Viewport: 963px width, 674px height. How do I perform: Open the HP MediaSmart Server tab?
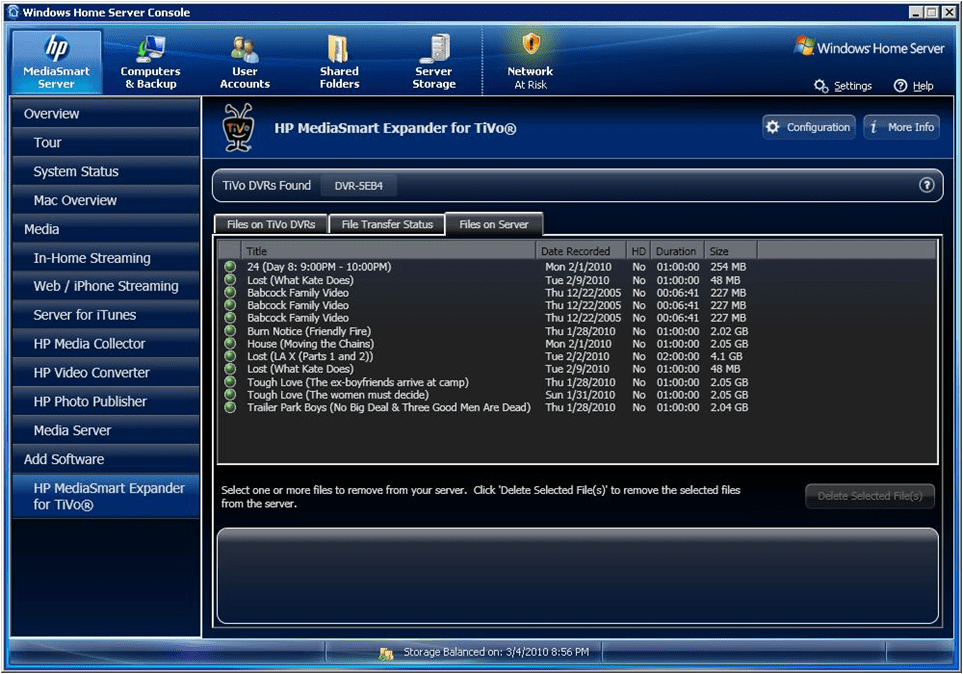click(57, 62)
